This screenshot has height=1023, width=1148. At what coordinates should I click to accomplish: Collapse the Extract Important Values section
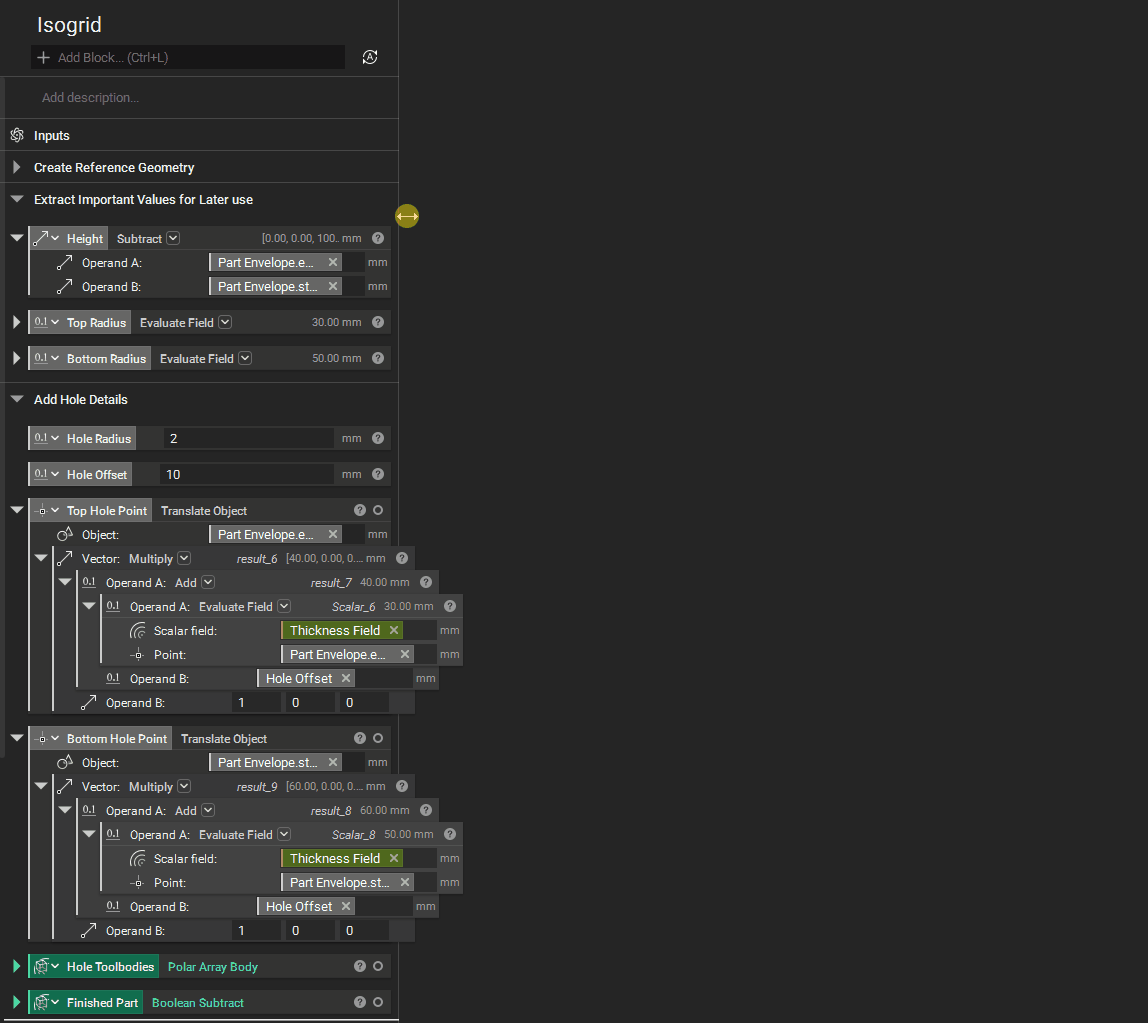pyautogui.click(x=15, y=198)
